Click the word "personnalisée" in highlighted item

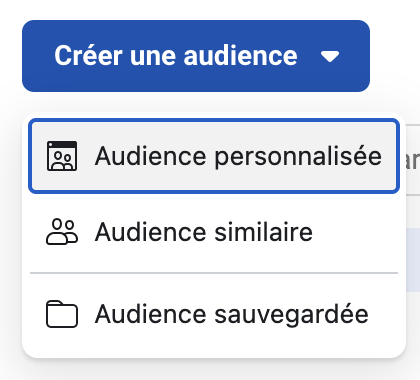pos(298,157)
